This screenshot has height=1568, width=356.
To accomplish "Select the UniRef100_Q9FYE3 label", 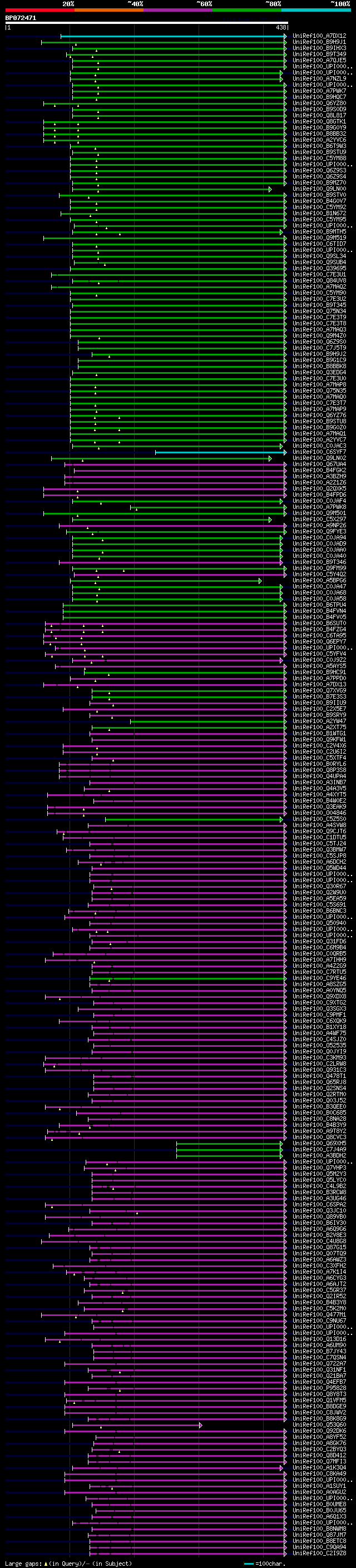I will (x=319, y=532).
